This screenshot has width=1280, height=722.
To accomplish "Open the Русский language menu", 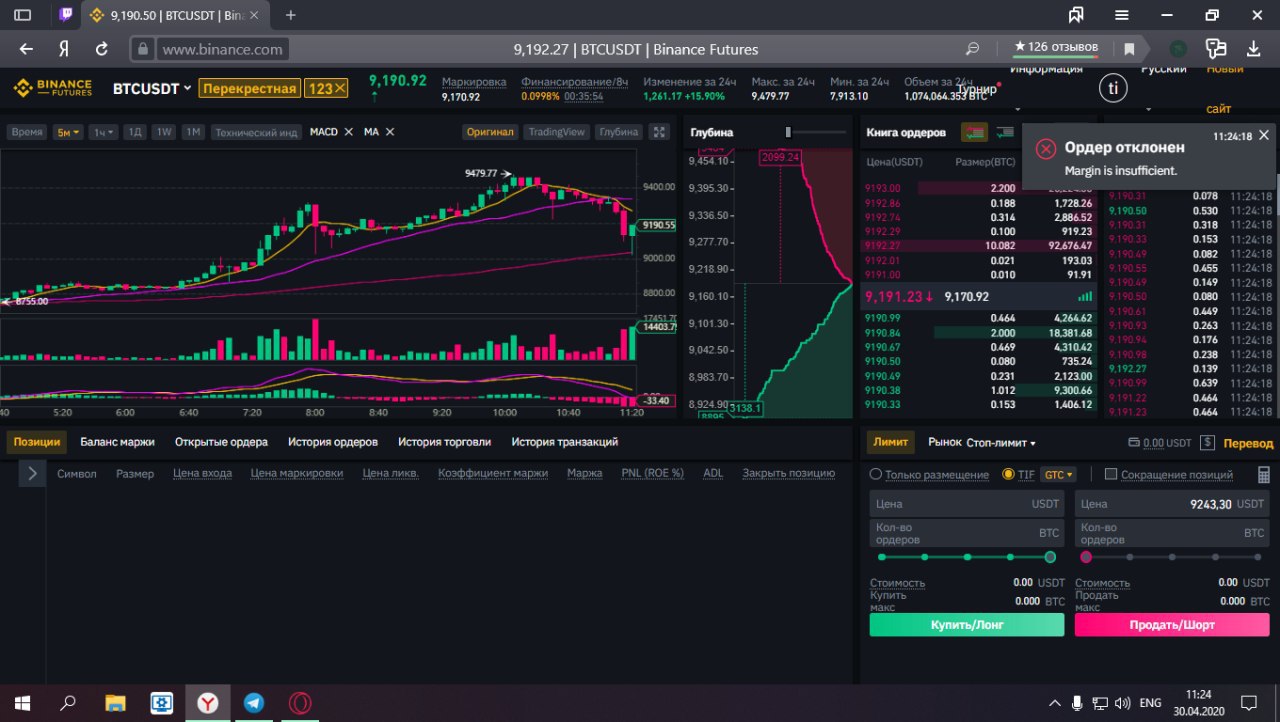I will (x=1164, y=71).
